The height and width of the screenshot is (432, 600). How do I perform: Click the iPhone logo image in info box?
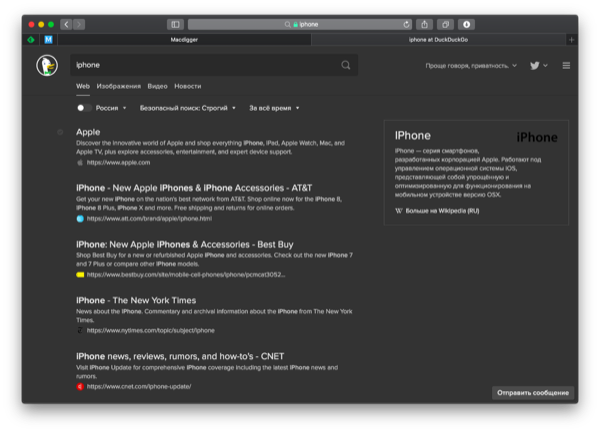click(537, 137)
